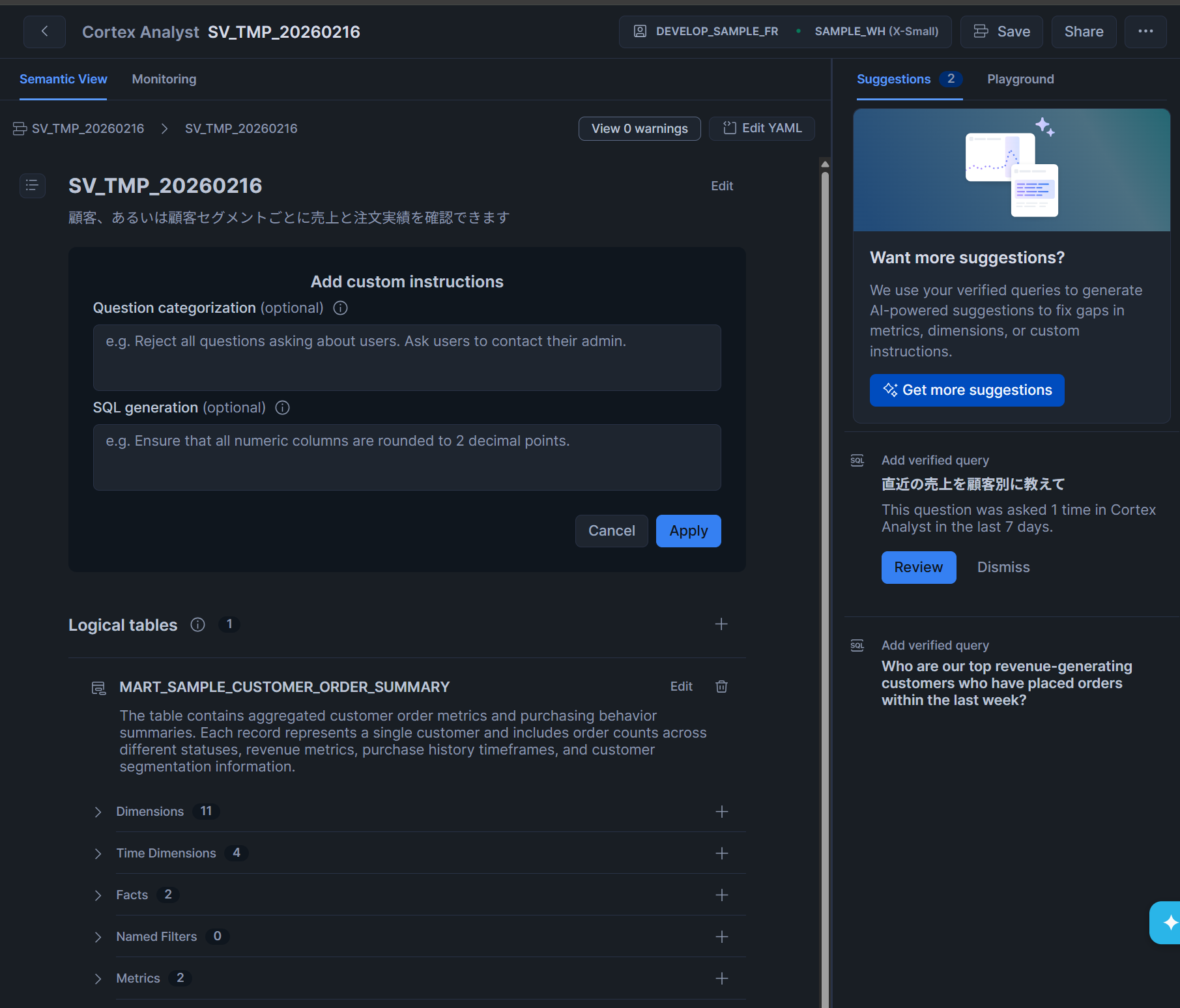Add a new named filter

pos(721,937)
